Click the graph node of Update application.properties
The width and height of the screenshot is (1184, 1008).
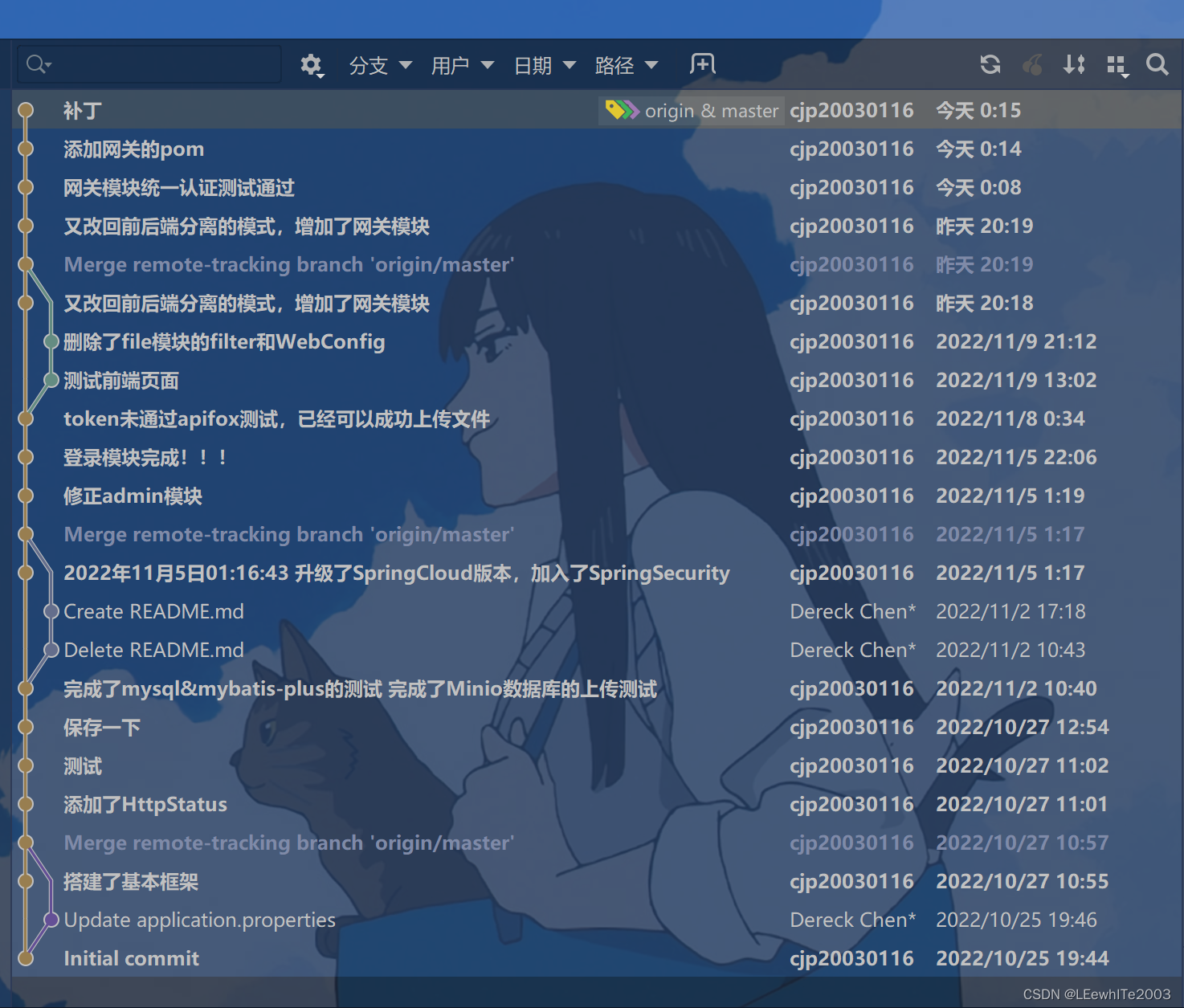click(x=51, y=920)
